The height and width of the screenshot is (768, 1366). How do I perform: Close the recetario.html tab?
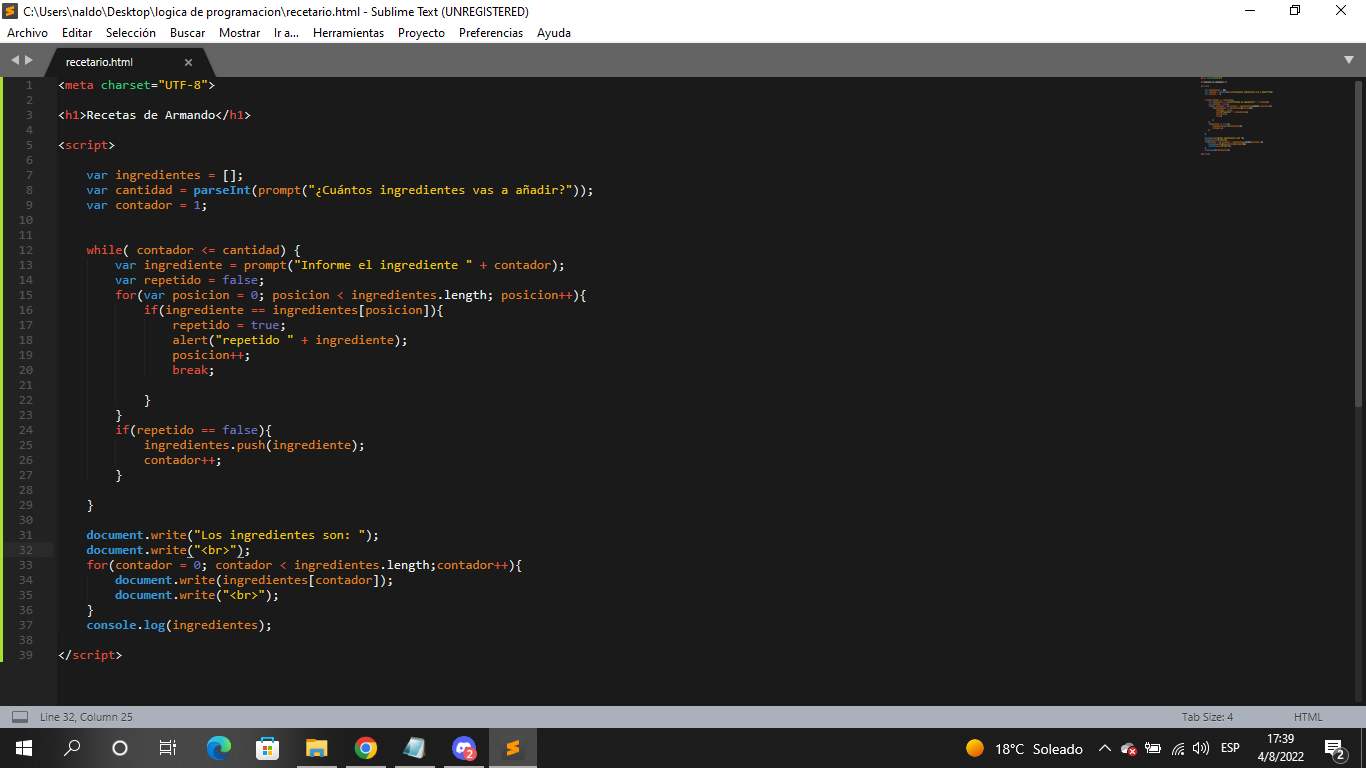[188, 62]
